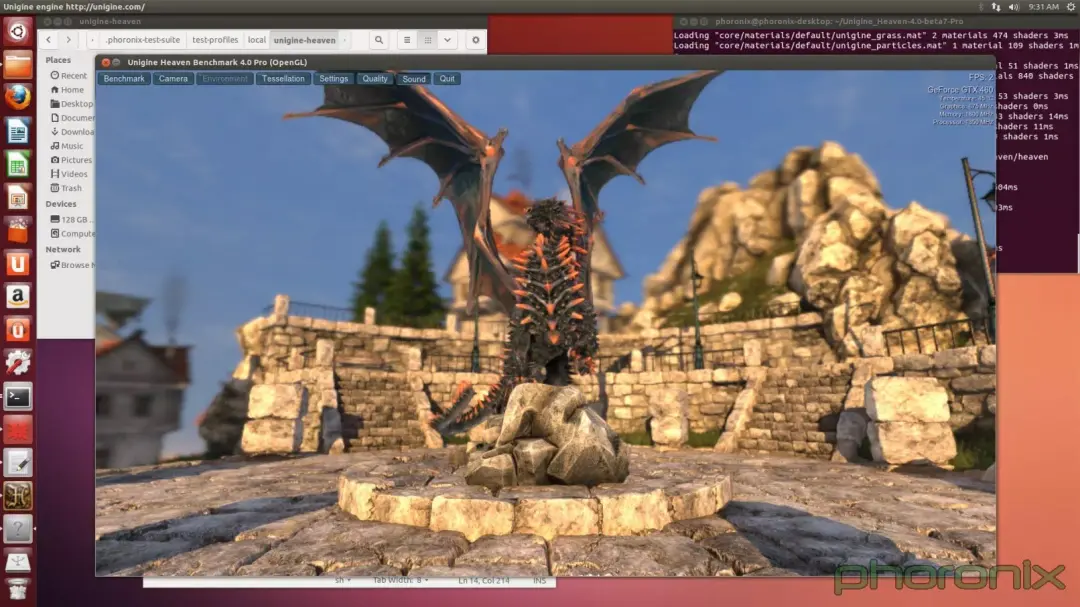
Task: Open the Settings menu in Heaven
Action: click(333, 79)
